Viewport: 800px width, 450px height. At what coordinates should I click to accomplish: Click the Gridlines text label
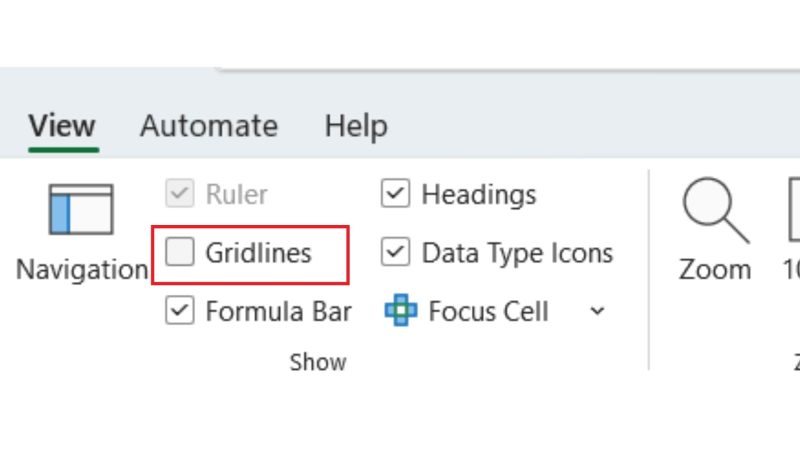(258, 253)
